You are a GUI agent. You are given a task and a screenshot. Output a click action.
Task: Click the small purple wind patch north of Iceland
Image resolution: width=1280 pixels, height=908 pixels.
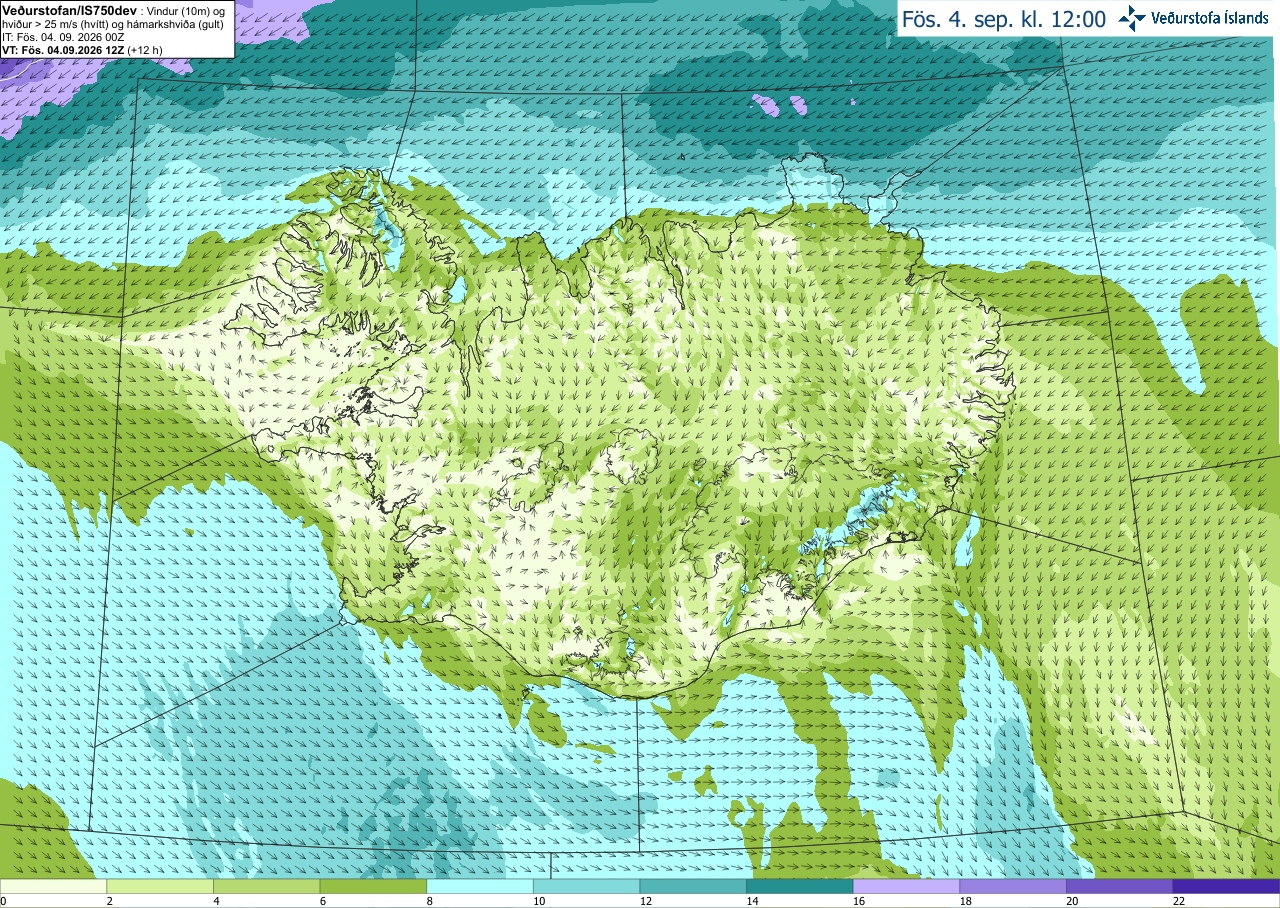point(766,105)
